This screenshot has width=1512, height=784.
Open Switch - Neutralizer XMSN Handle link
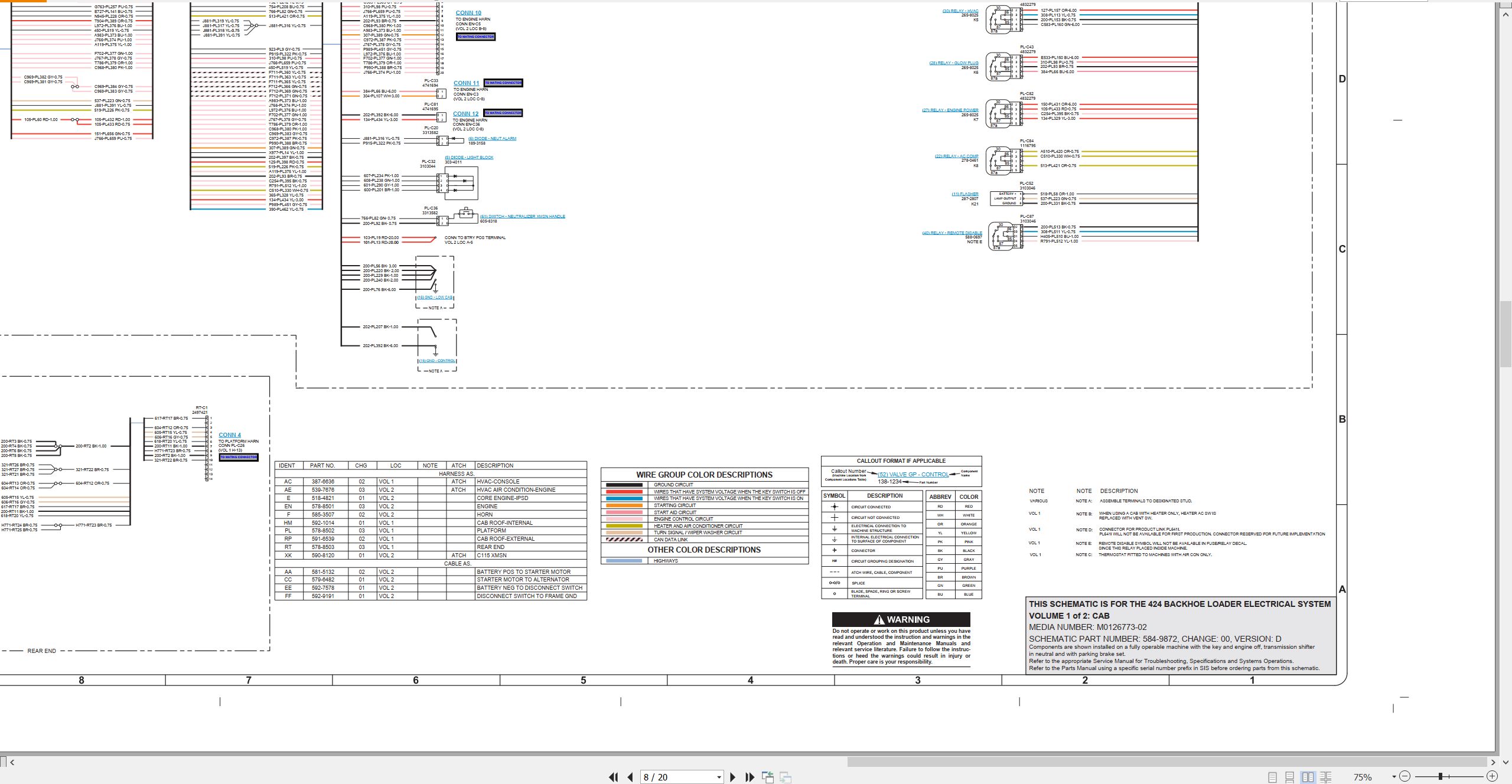523,217
